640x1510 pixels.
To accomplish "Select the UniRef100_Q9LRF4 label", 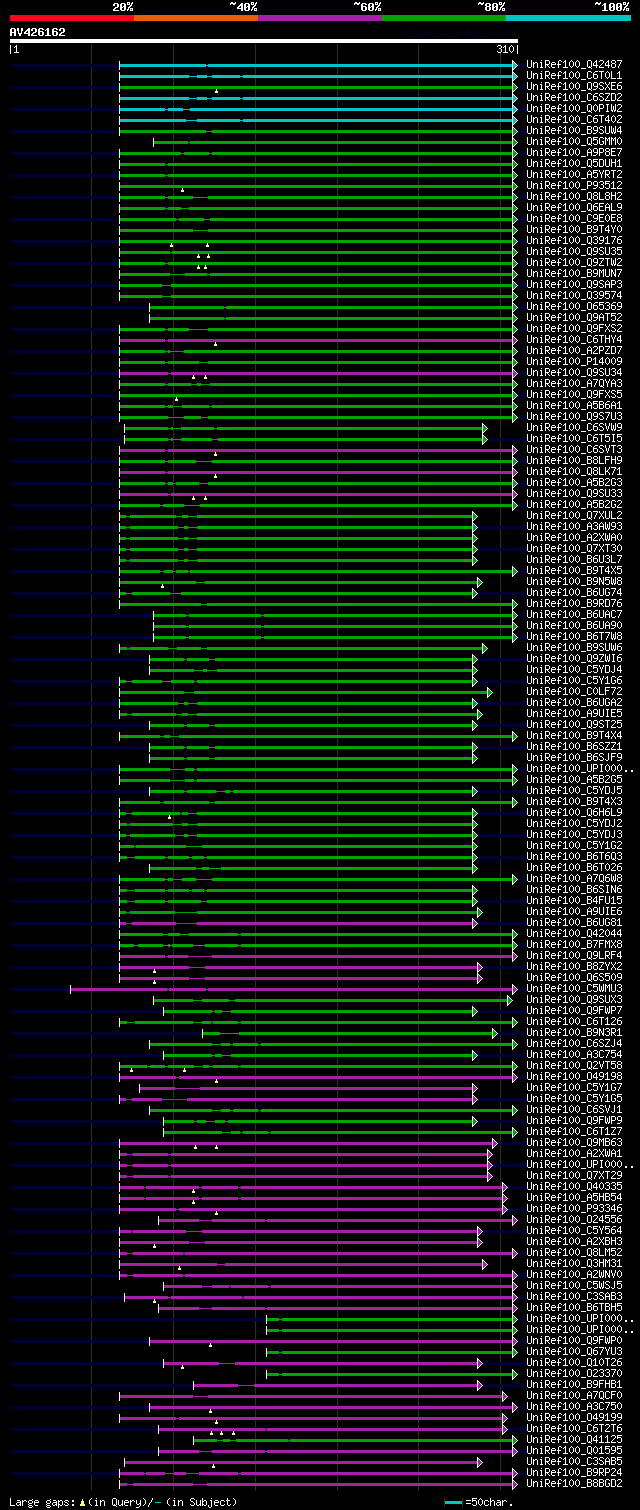I will 574,955.
